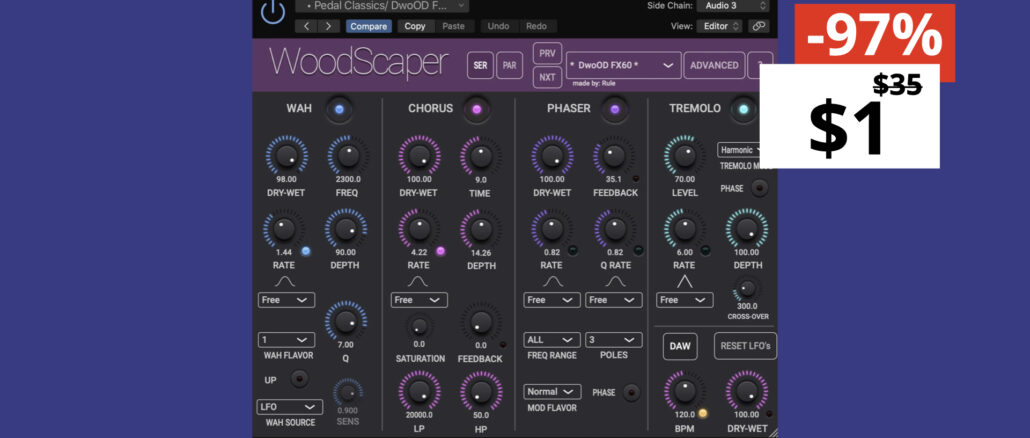This screenshot has height=438, width=1030.
Task: Click the BPM knob
Action: [x=684, y=391]
